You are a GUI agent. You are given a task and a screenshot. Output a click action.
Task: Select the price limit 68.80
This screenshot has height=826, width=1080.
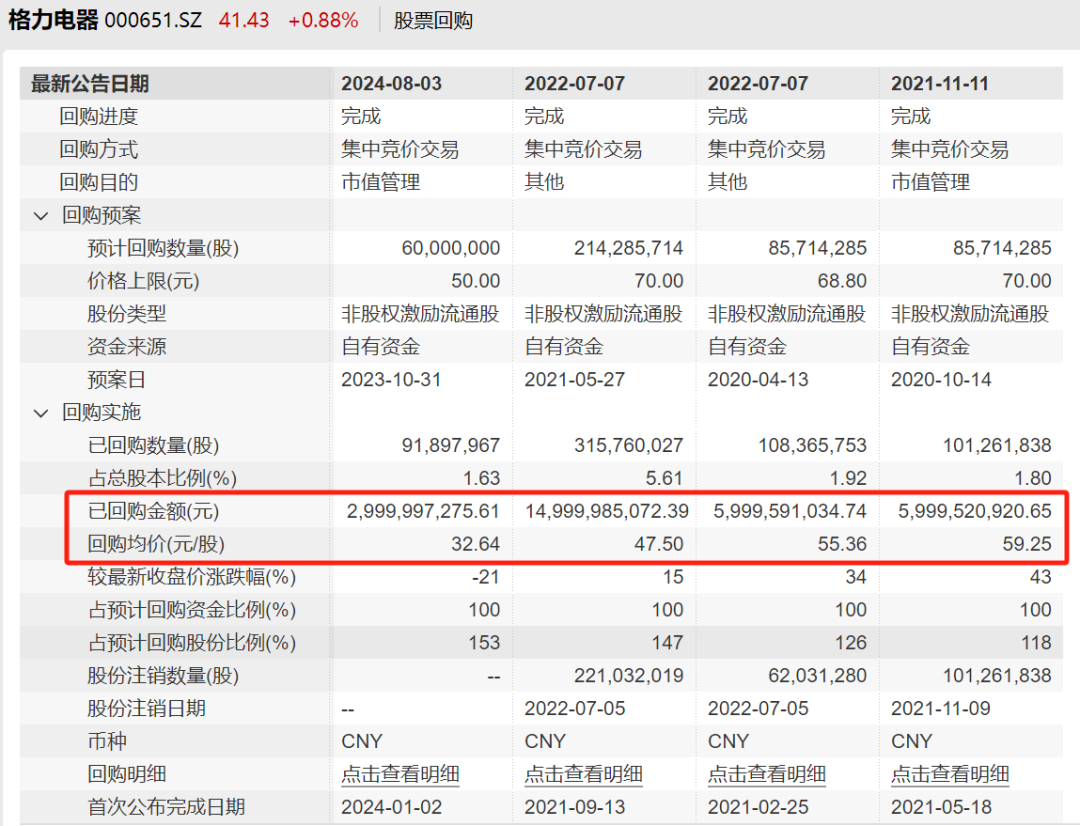point(842,281)
